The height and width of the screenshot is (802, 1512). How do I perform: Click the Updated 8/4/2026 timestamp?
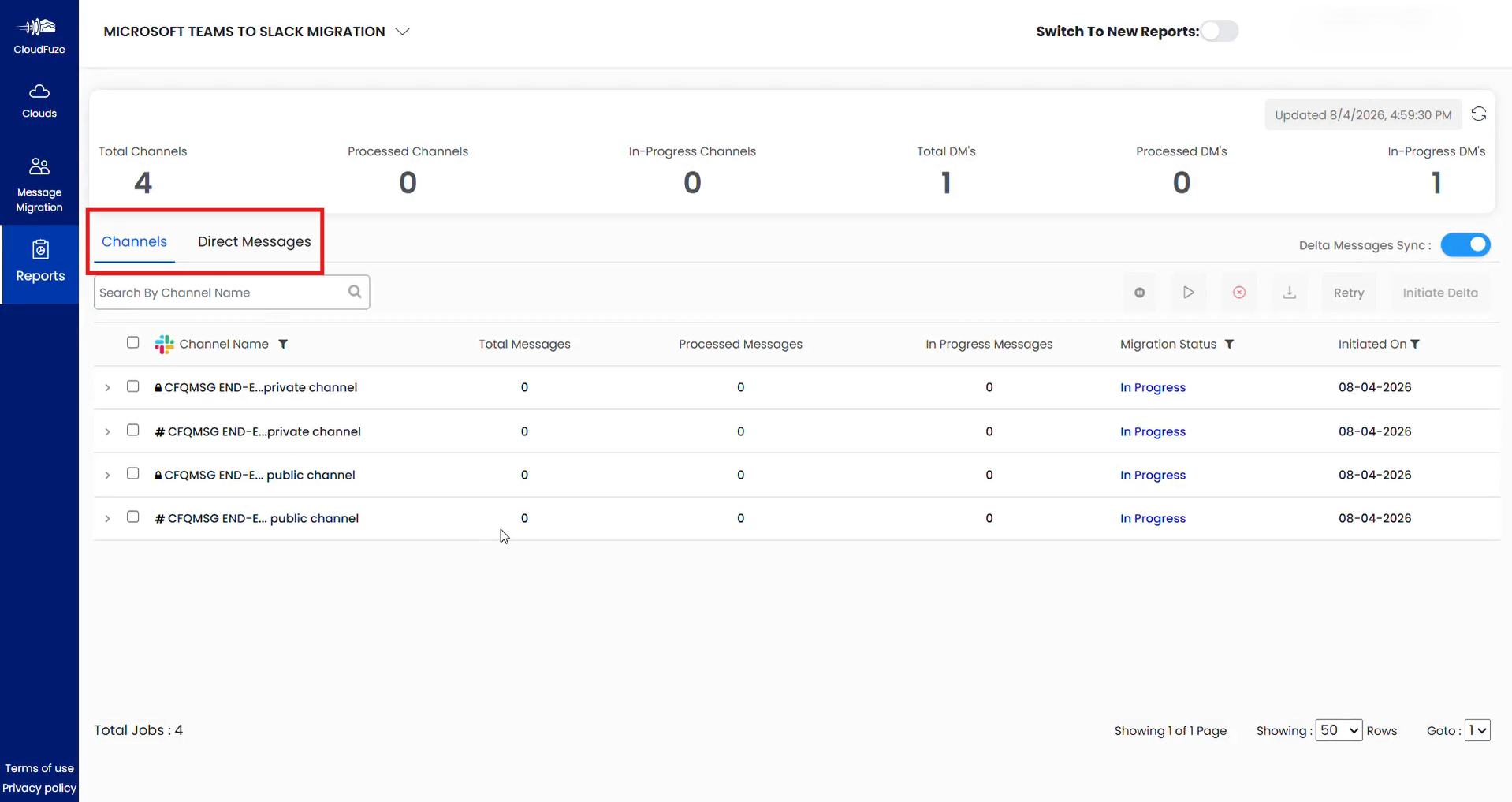[1363, 114]
